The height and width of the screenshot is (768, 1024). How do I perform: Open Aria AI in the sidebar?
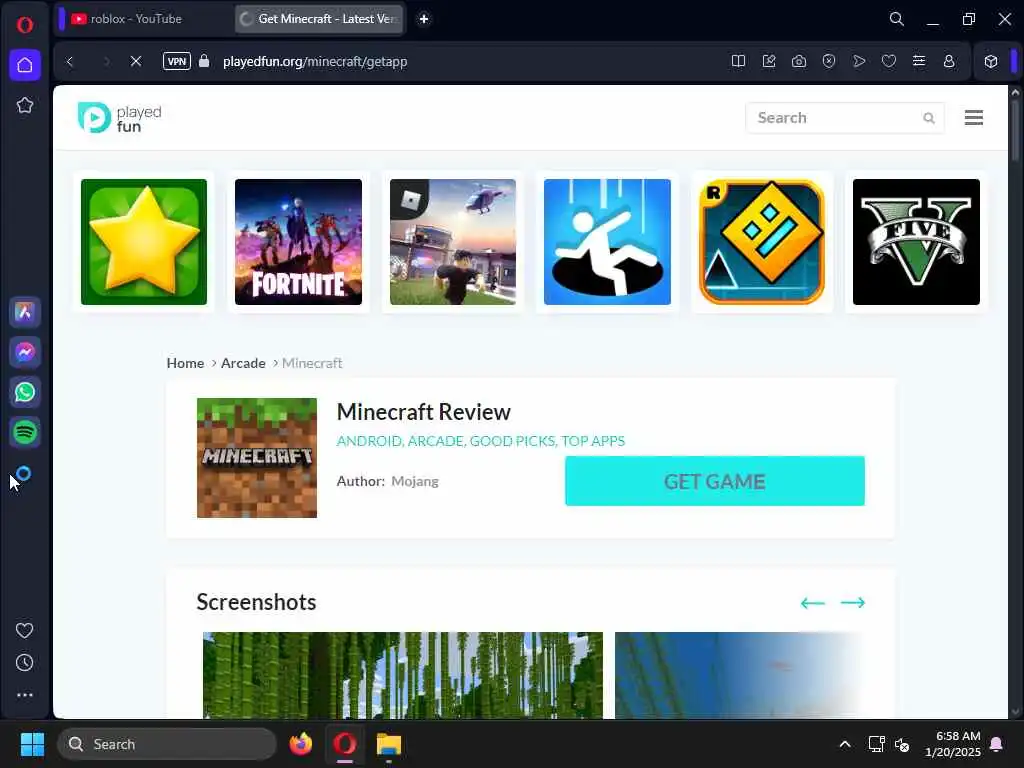[x=25, y=312]
